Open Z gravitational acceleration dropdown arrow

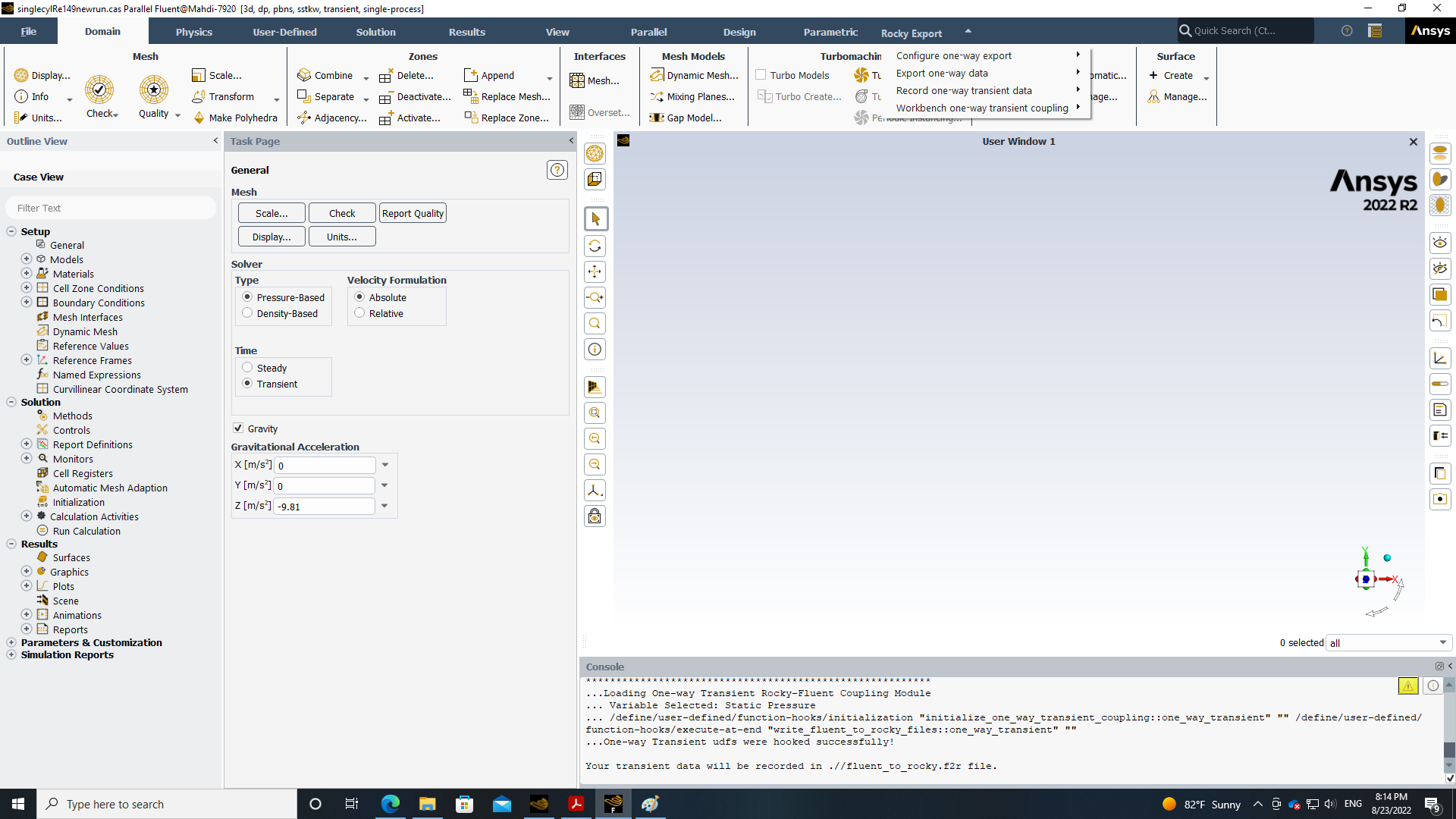[384, 506]
